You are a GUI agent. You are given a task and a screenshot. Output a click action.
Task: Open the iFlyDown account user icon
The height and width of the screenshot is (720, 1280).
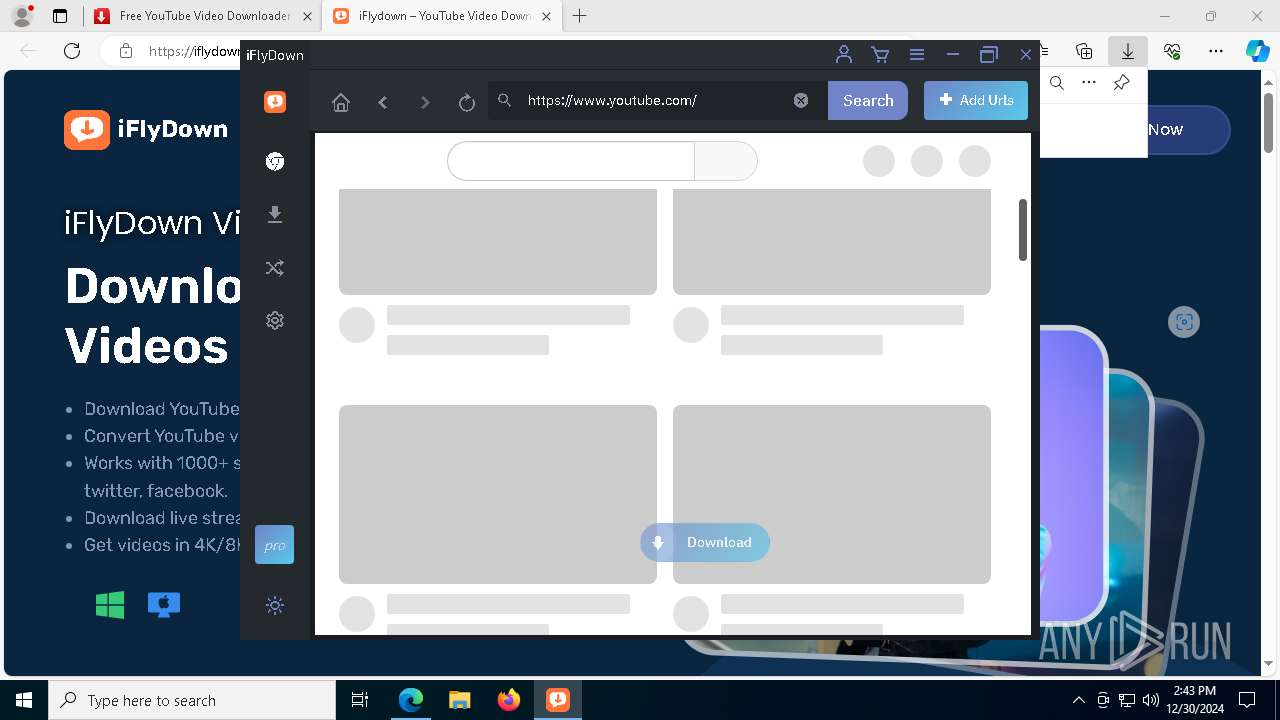(844, 55)
